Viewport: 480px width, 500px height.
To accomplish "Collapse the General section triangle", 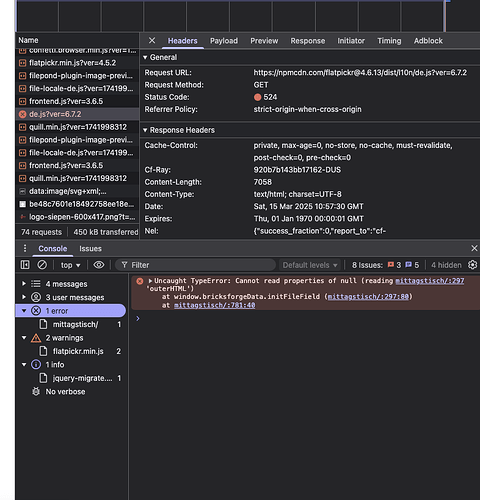I will [145, 57].
